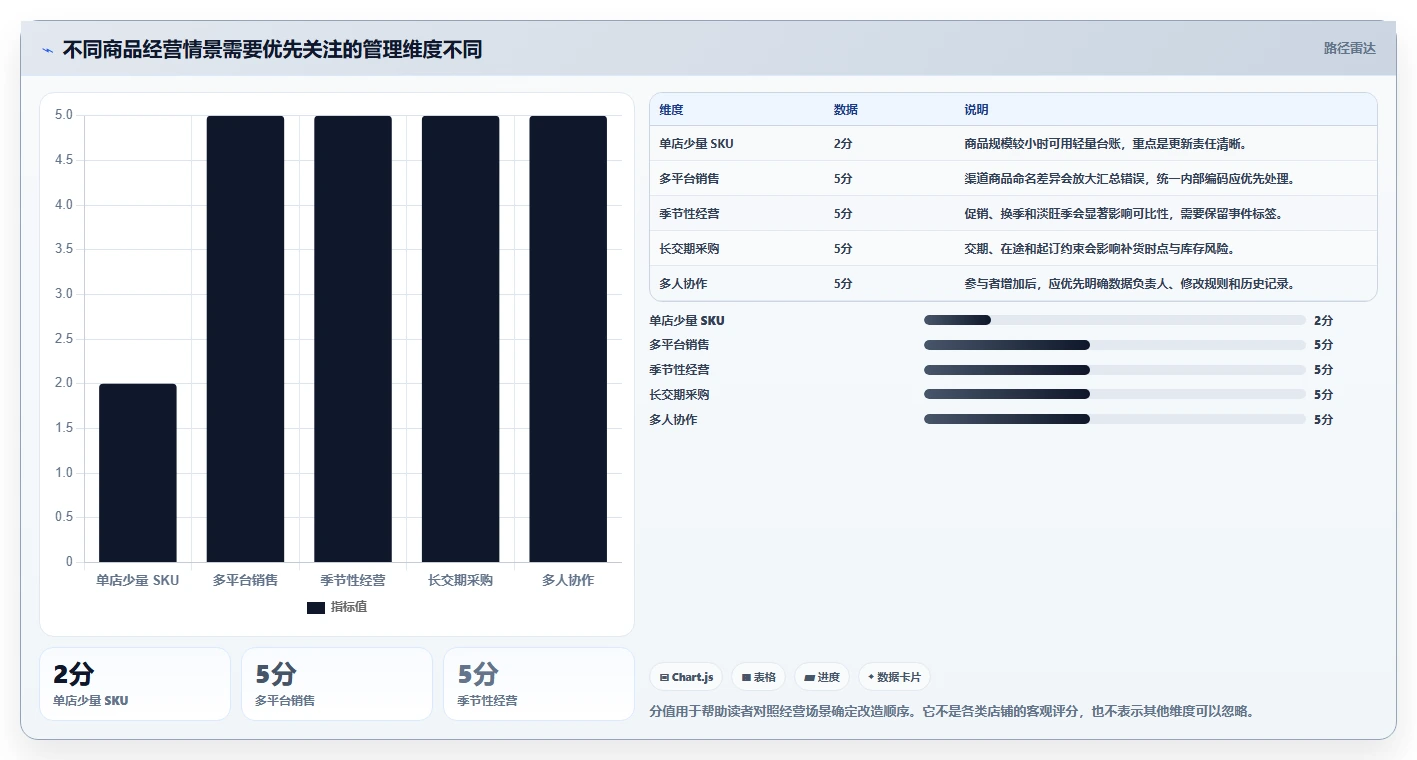
Task: Click the 单店少量 SKU chart bar
Action: point(138,473)
